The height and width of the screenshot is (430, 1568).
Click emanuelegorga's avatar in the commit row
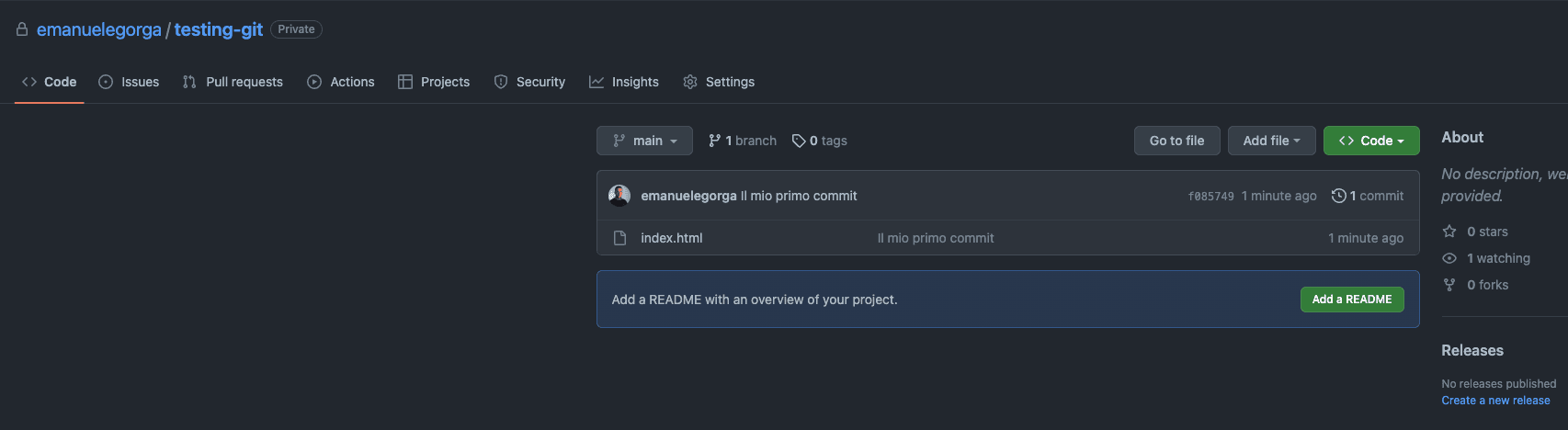pos(619,196)
